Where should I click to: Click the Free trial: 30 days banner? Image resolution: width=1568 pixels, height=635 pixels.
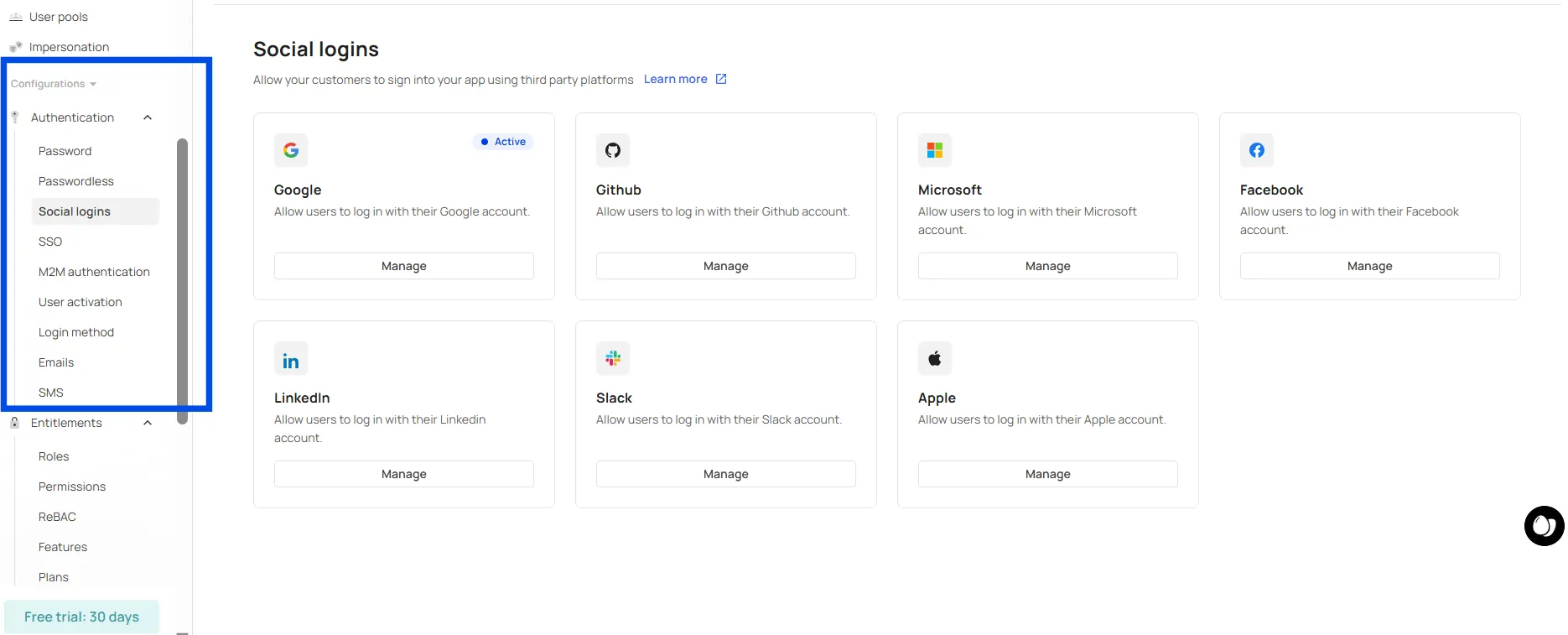click(x=81, y=617)
